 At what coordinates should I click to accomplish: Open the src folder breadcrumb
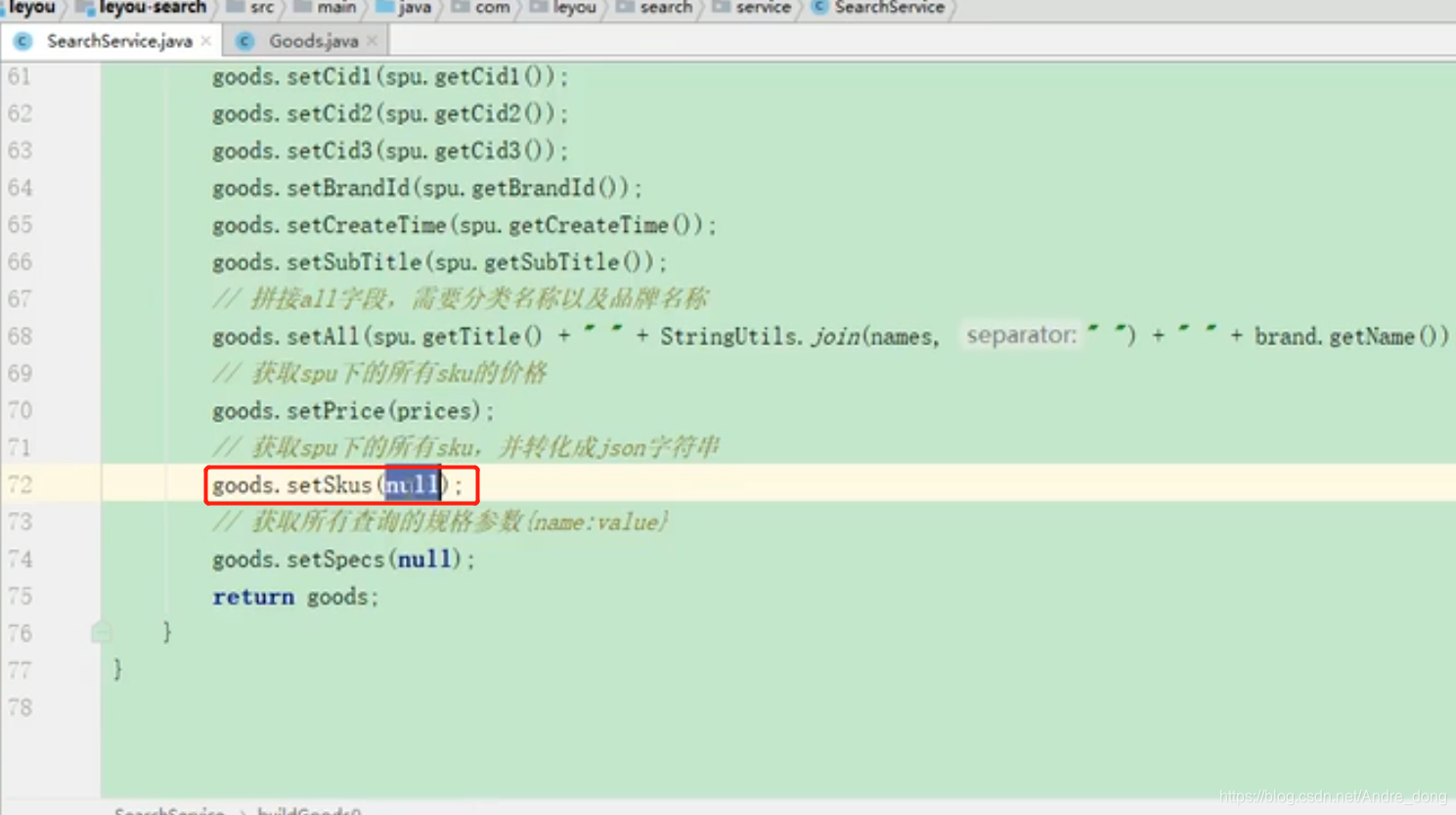point(262,8)
